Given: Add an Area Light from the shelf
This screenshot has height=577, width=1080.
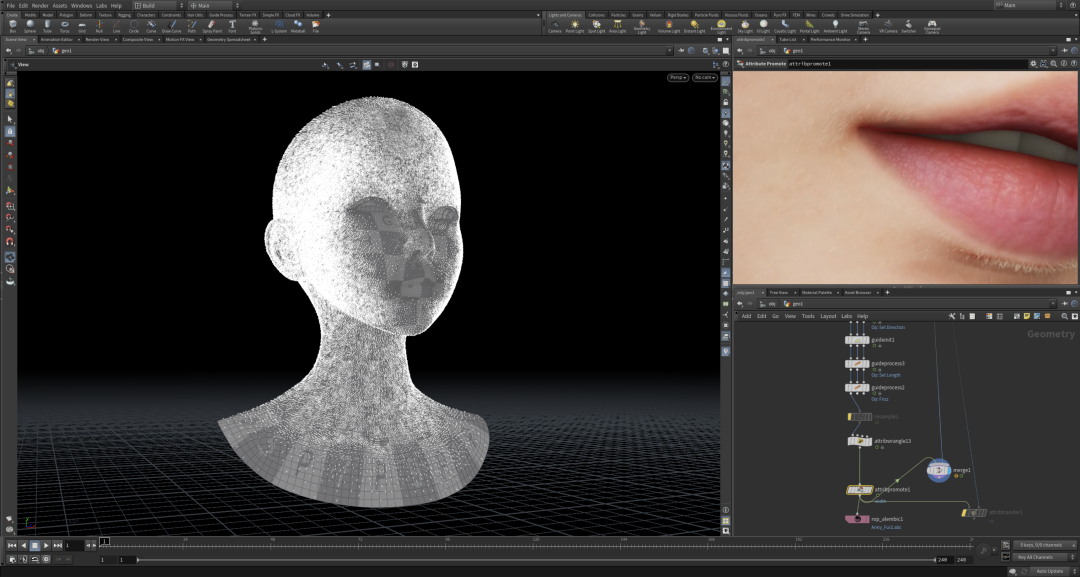Looking at the screenshot, I should coord(617,26).
